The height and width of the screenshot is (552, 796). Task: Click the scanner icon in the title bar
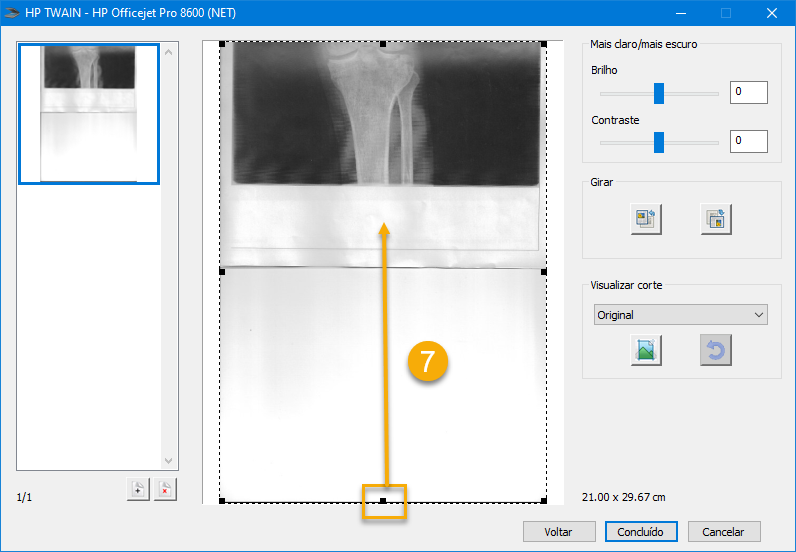pos(13,13)
